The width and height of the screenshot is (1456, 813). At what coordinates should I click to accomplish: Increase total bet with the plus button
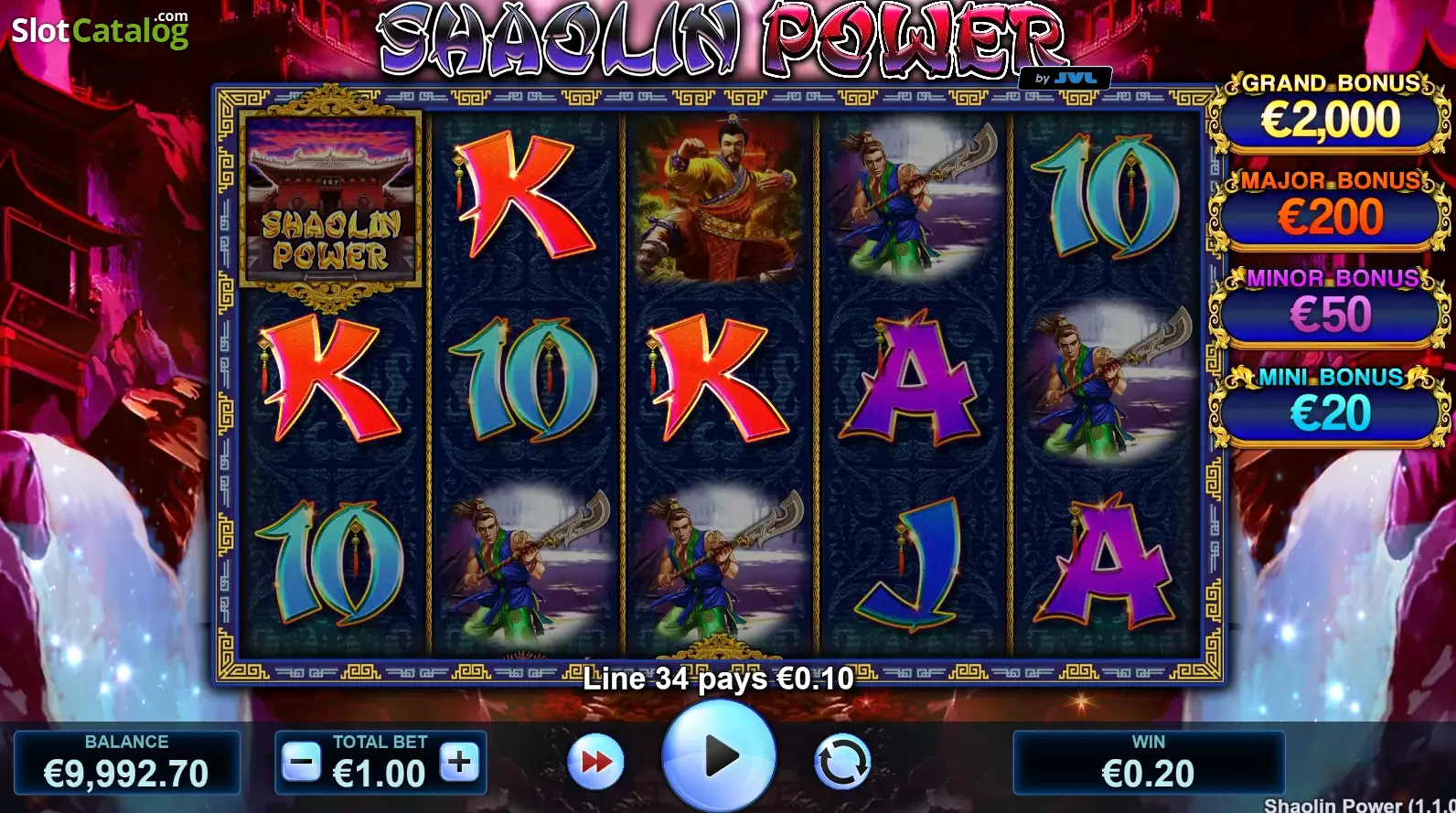[x=460, y=761]
